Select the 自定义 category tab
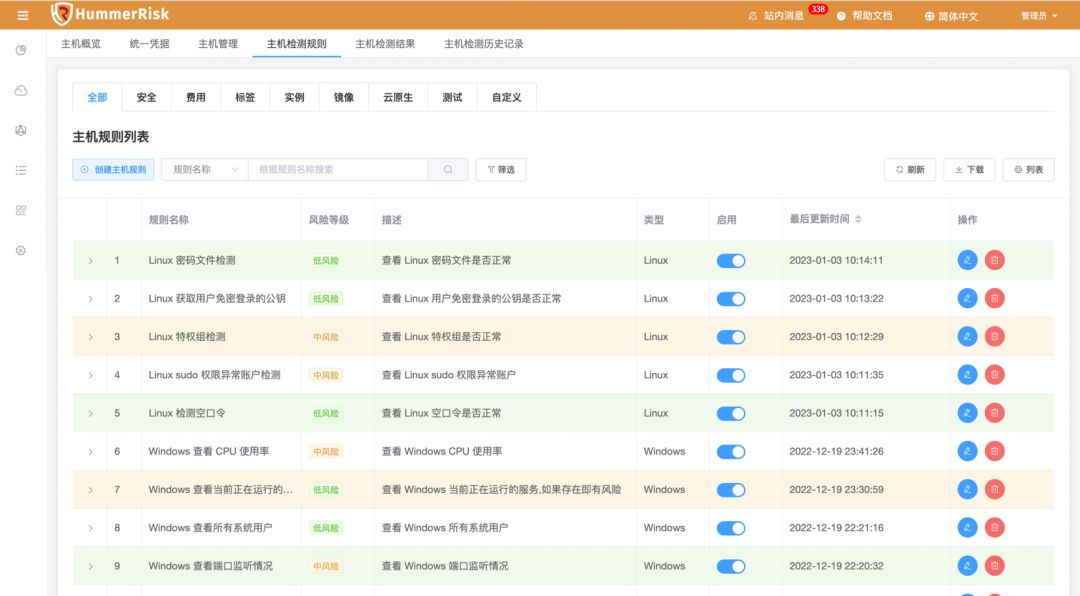 [506, 97]
